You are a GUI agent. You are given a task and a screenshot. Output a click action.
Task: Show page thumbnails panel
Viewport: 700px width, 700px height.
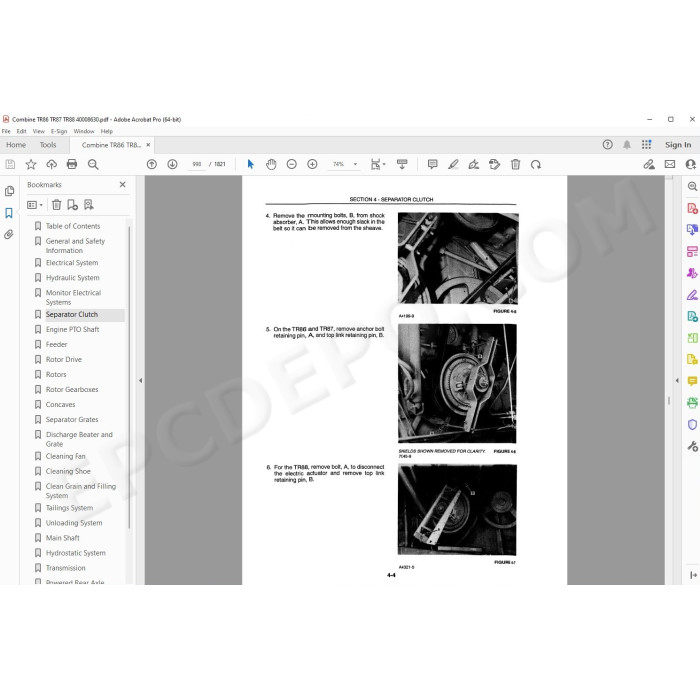9,192
